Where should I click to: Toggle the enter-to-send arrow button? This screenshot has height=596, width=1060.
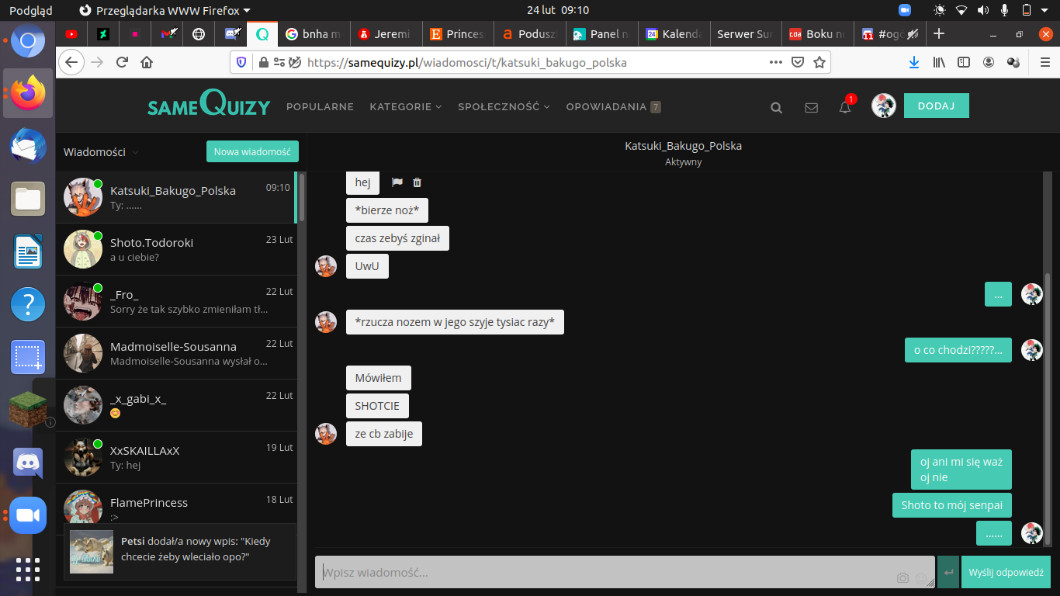click(948, 572)
